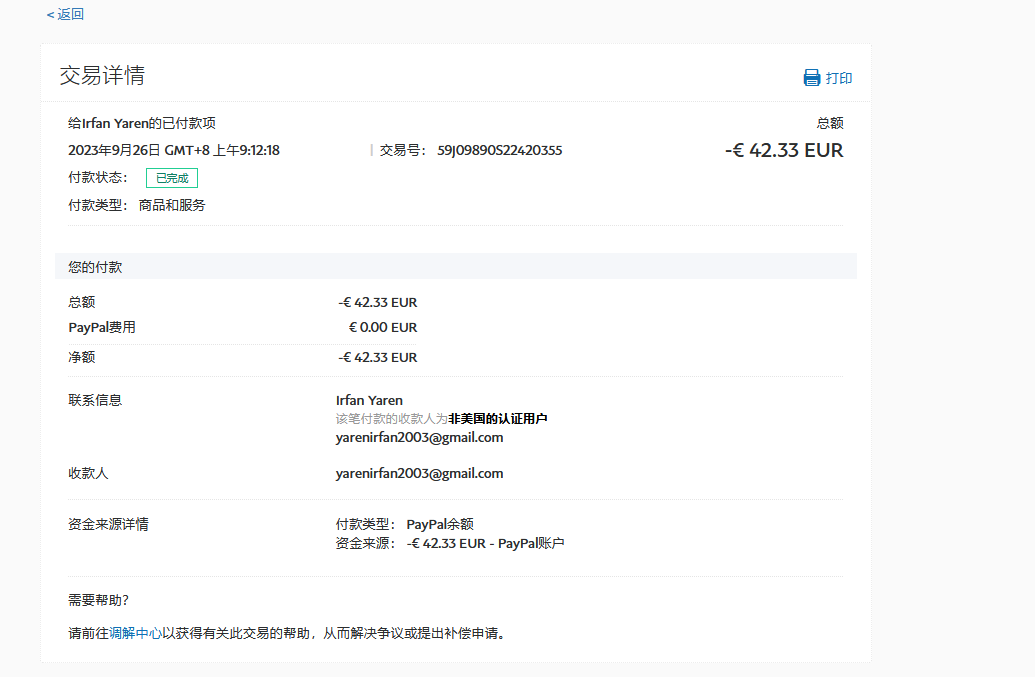Click the Irfan Yaren name under 联系信息
This screenshot has height=692, width=1035.
369,400
